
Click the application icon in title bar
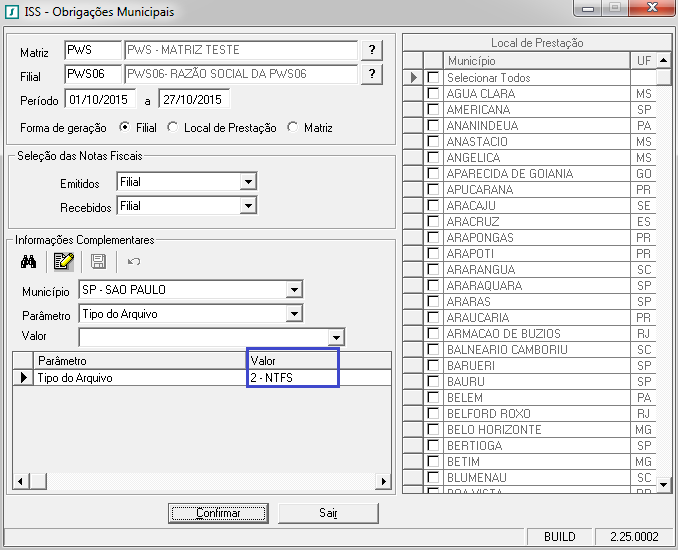point(12,12)
